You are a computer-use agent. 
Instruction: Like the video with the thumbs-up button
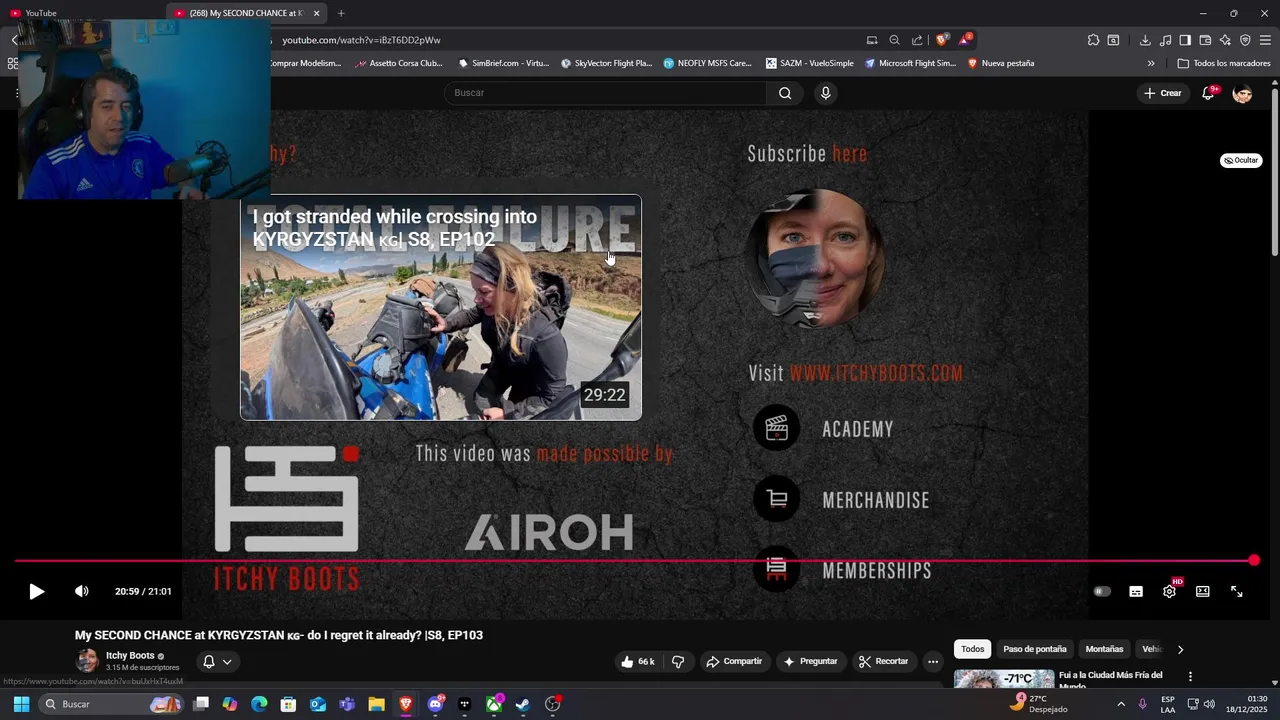[637, 662]
